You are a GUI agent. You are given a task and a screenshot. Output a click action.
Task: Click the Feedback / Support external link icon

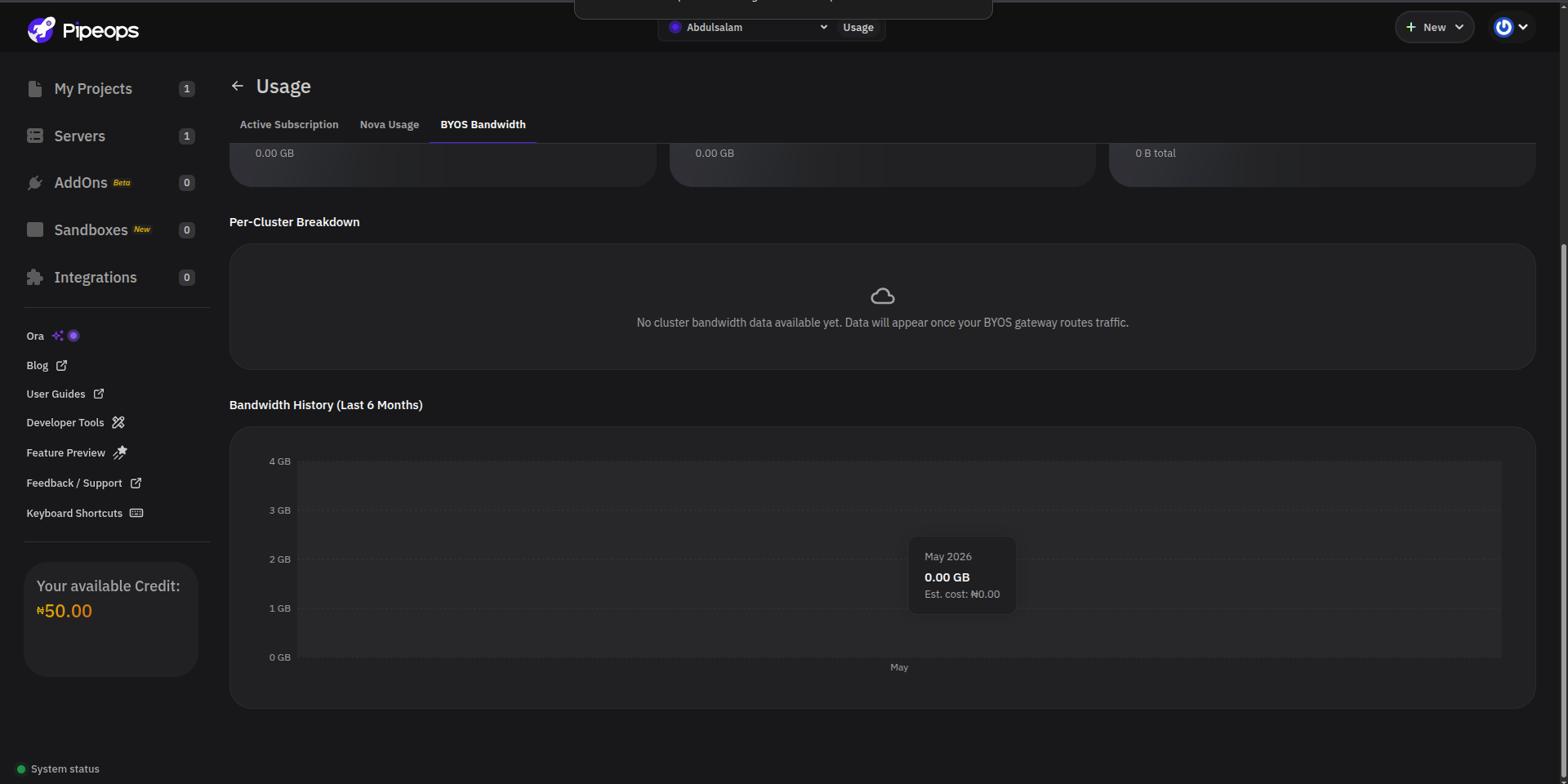(x=136, y=483)
